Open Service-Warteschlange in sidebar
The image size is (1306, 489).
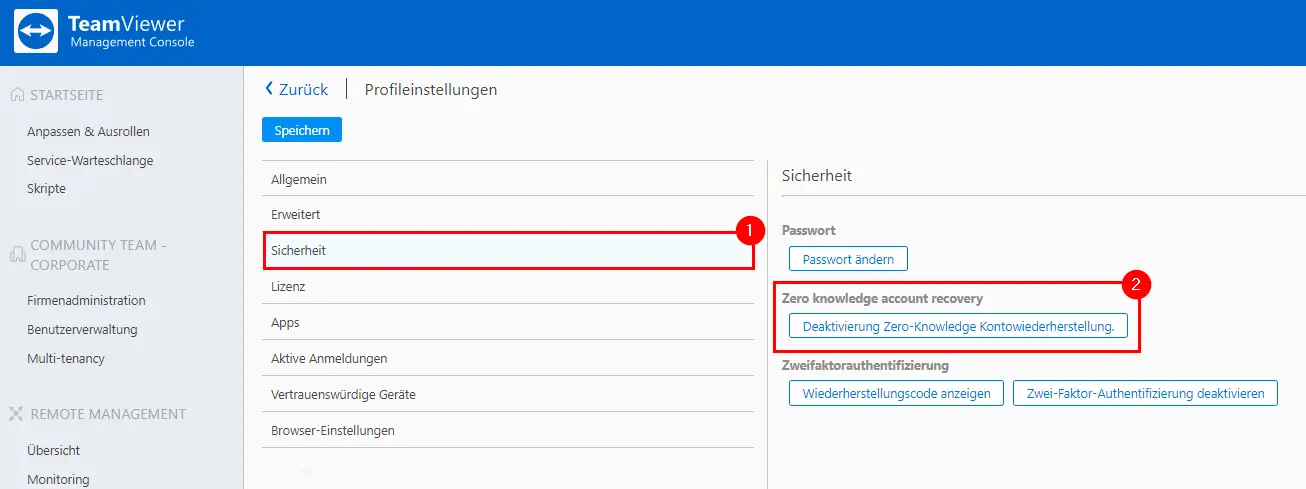pos(90,160)
